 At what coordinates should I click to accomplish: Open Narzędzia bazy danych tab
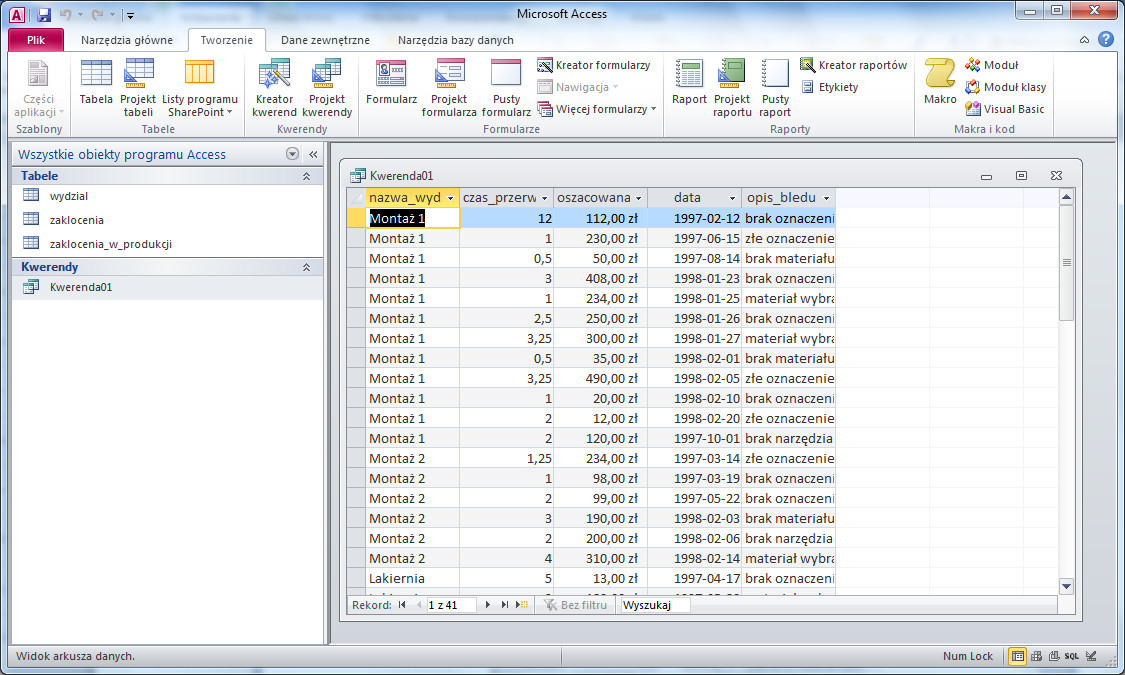(456, 40)
